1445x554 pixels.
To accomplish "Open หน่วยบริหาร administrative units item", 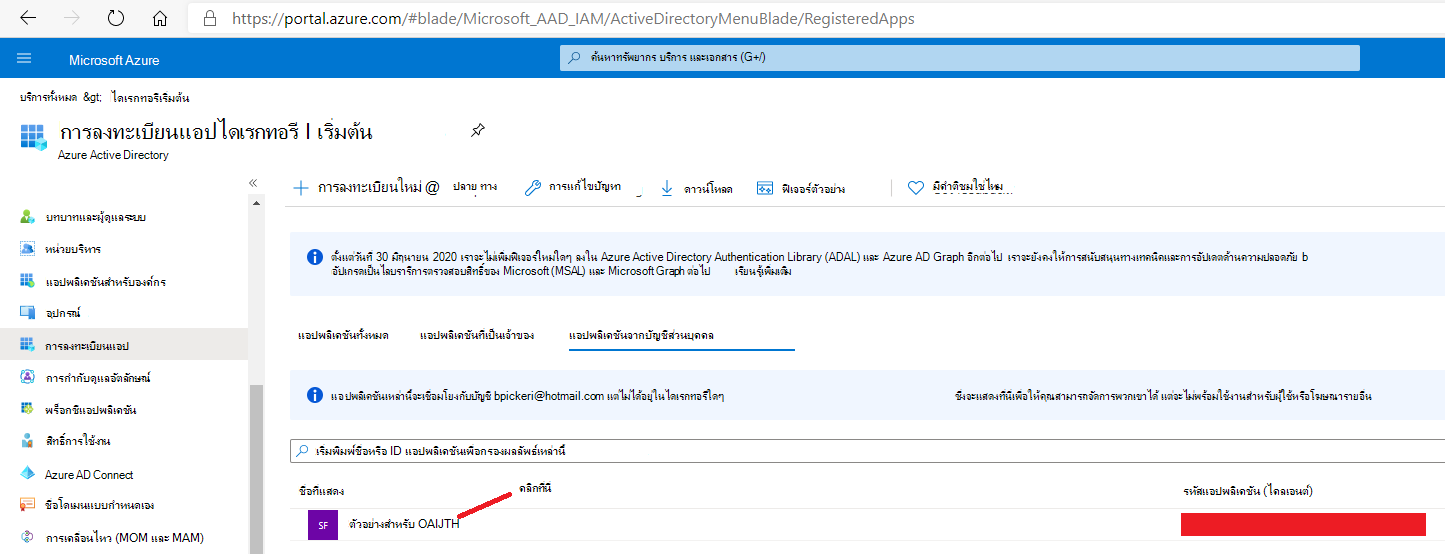I will point(73,249).
